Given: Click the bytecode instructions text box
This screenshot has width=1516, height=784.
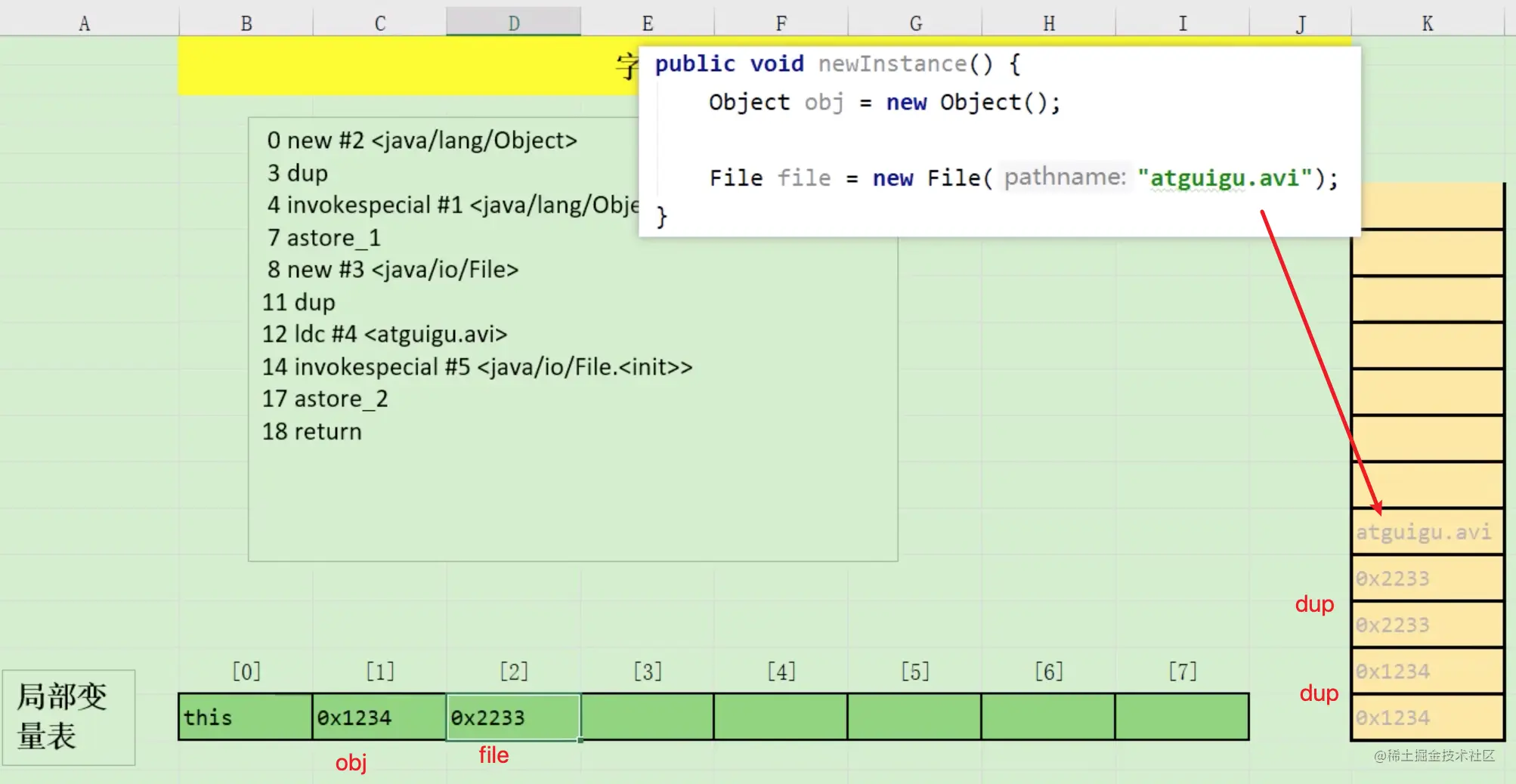Looking at the screenshot, I should (573, 339).
